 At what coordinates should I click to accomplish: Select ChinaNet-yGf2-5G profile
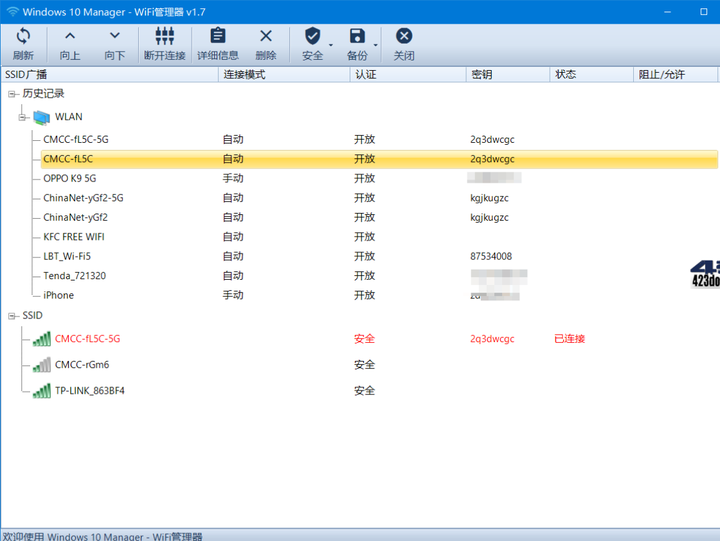pos(83,198)
